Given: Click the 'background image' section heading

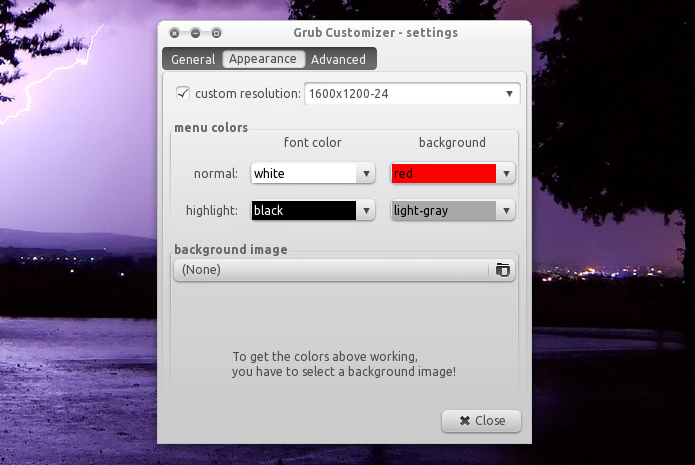Looking at the screenshot, I should click(231, 250).
